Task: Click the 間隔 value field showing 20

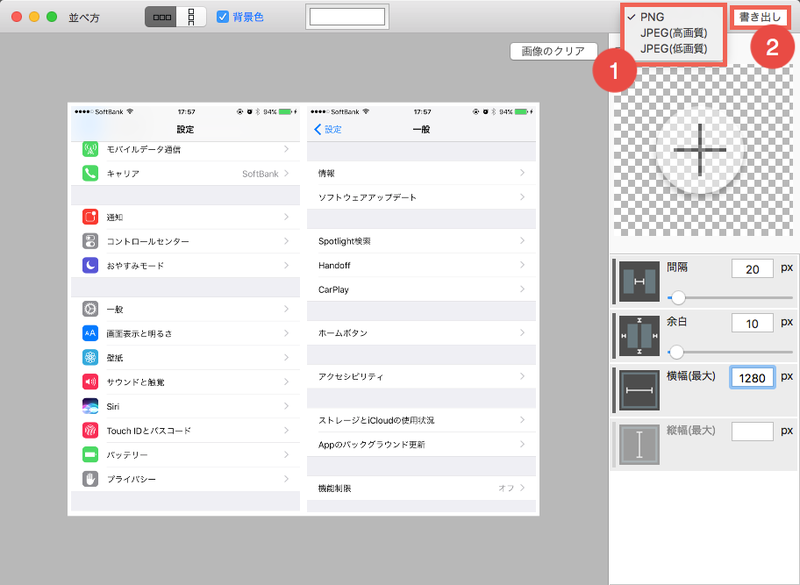Action: [752, 269]
